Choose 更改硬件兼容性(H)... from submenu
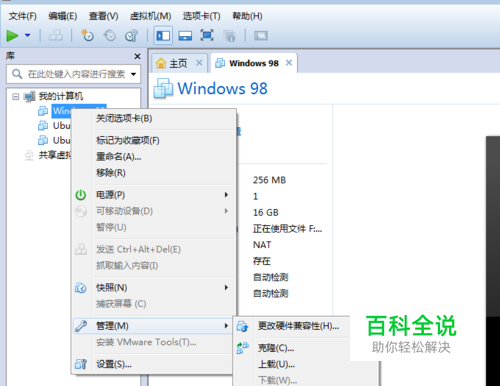This screenshot has width=500, height=386. (x=298, y=326)
